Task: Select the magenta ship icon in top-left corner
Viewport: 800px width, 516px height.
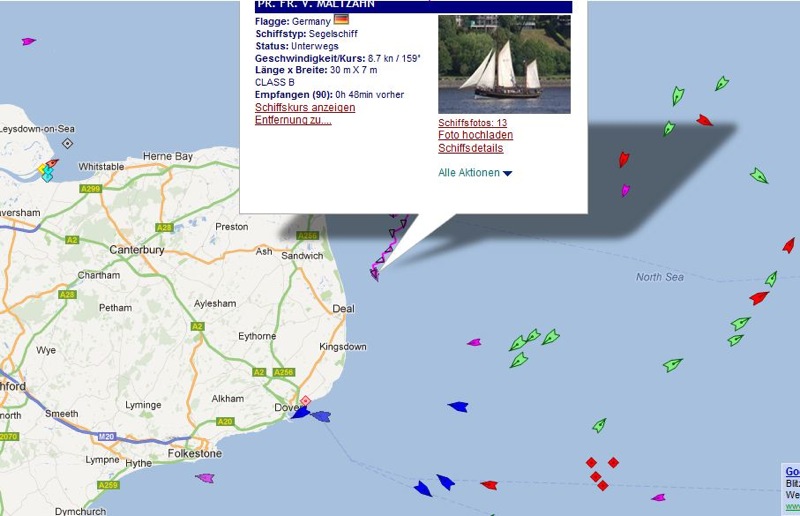Action: click(28, 41)
